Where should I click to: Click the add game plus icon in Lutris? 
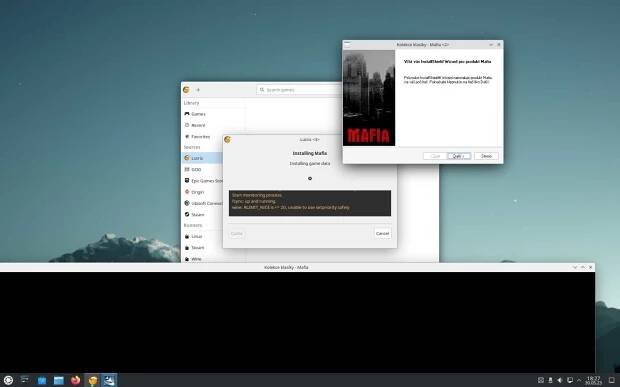198,90
